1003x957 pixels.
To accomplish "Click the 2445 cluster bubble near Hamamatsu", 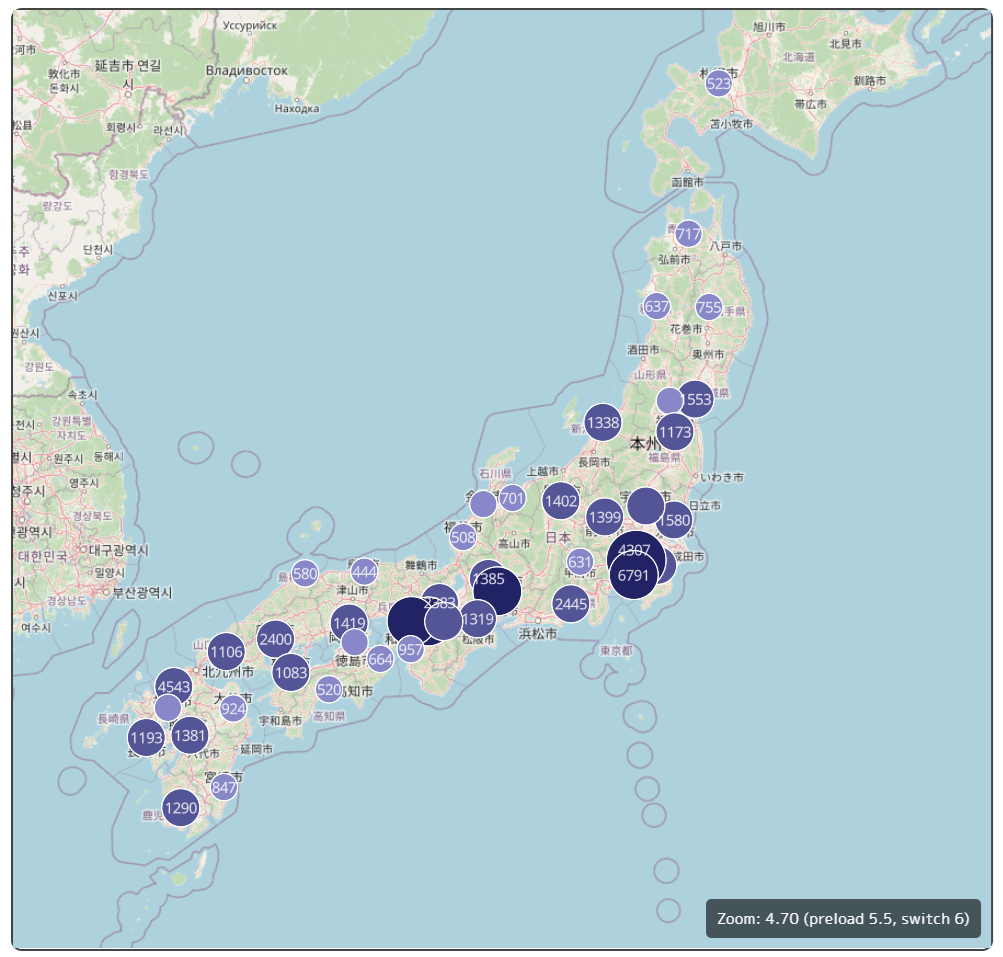I will pyautogui.click(x=571, y=604).
